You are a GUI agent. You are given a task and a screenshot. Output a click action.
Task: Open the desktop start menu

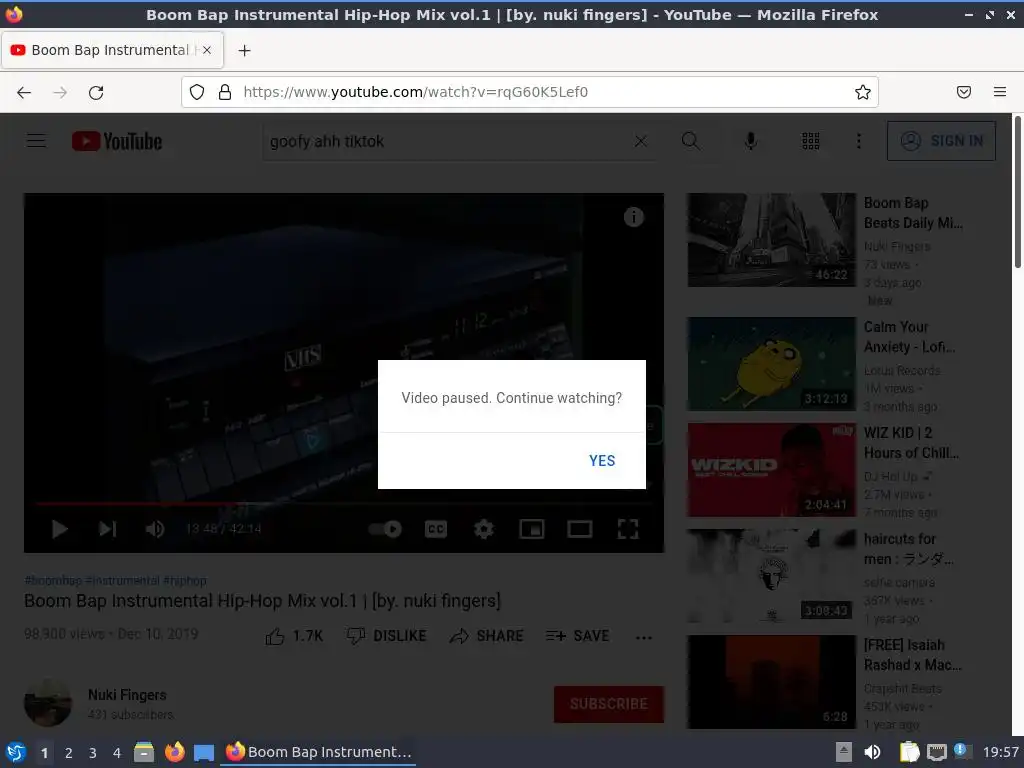[x=15, y=752]
